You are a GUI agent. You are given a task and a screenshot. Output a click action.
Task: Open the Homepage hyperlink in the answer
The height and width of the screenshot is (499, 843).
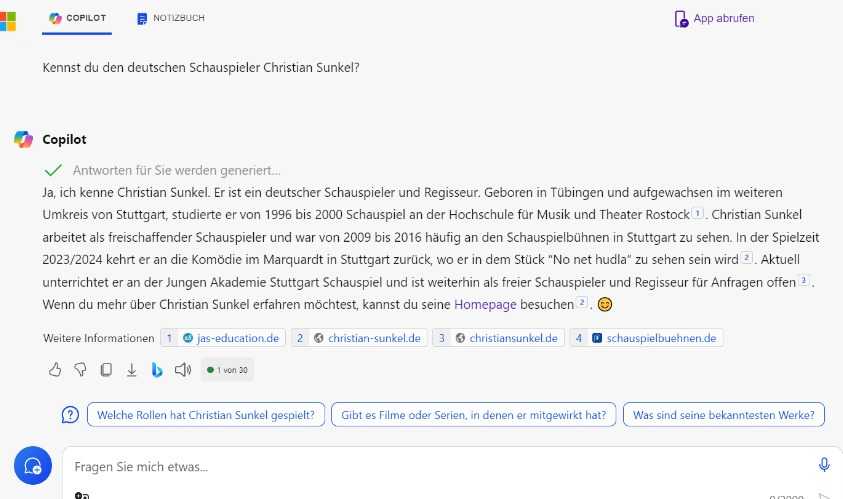pyautogui.click(x=485, y=304)
